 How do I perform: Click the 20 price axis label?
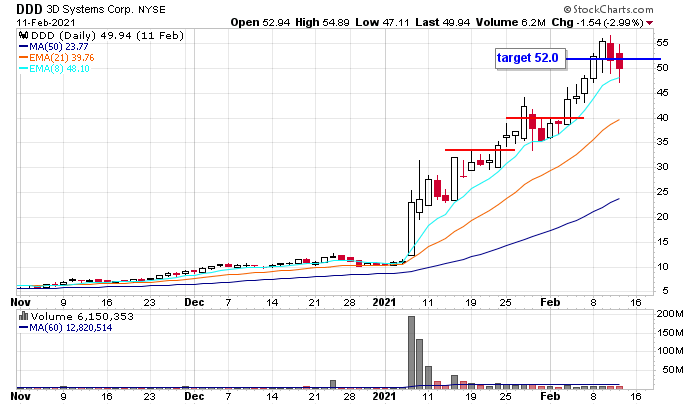click(662, 217)
